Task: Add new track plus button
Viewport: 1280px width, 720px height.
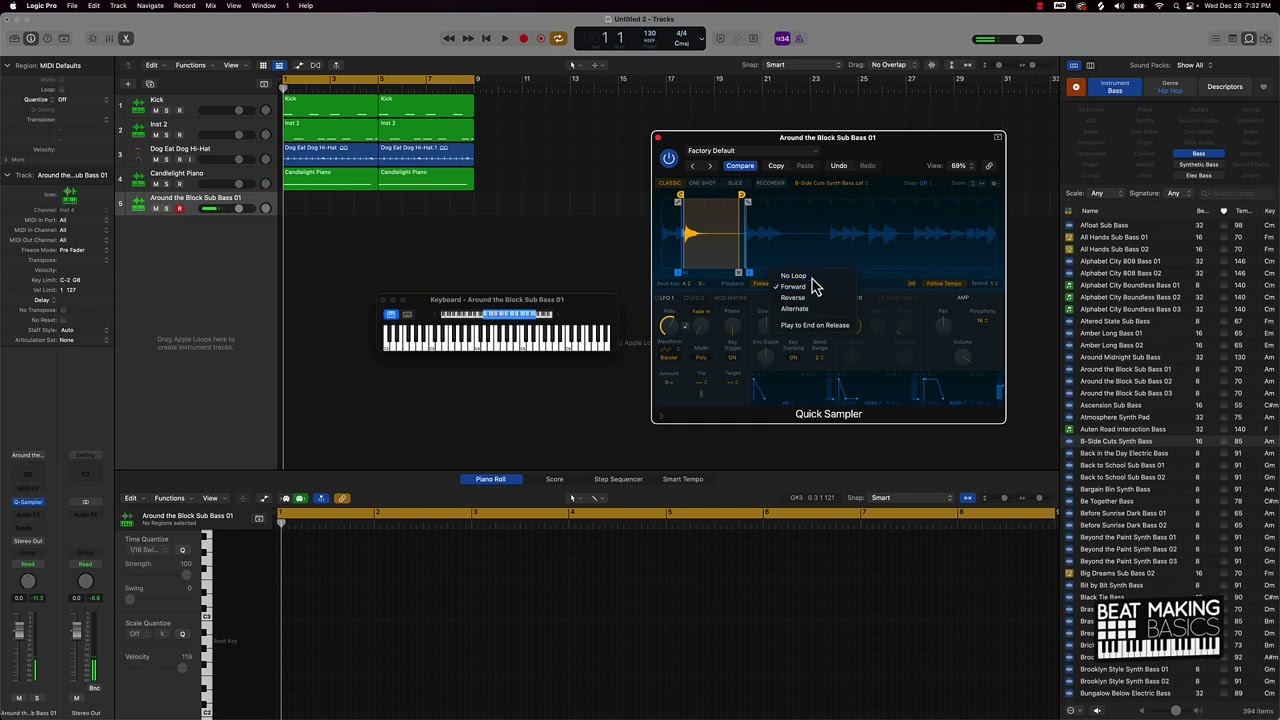Action: tap(127, 84)
